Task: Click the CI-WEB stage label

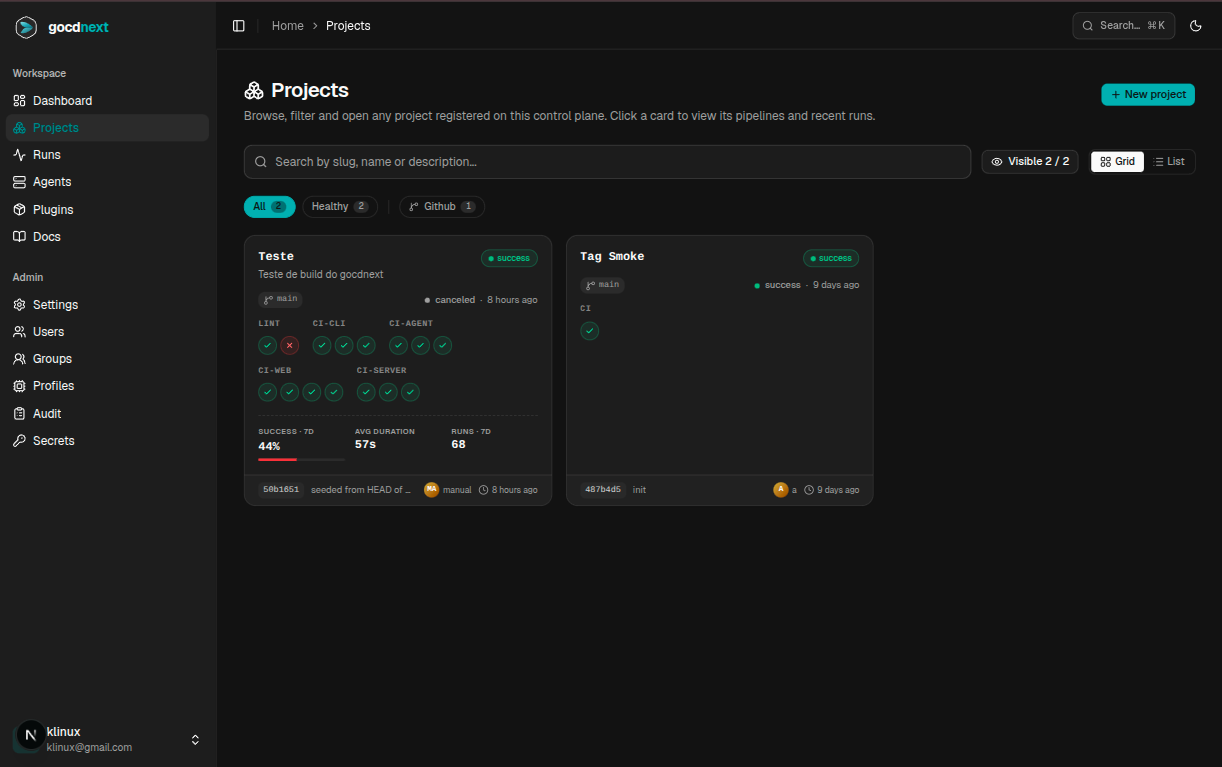Action: point(275,371)
